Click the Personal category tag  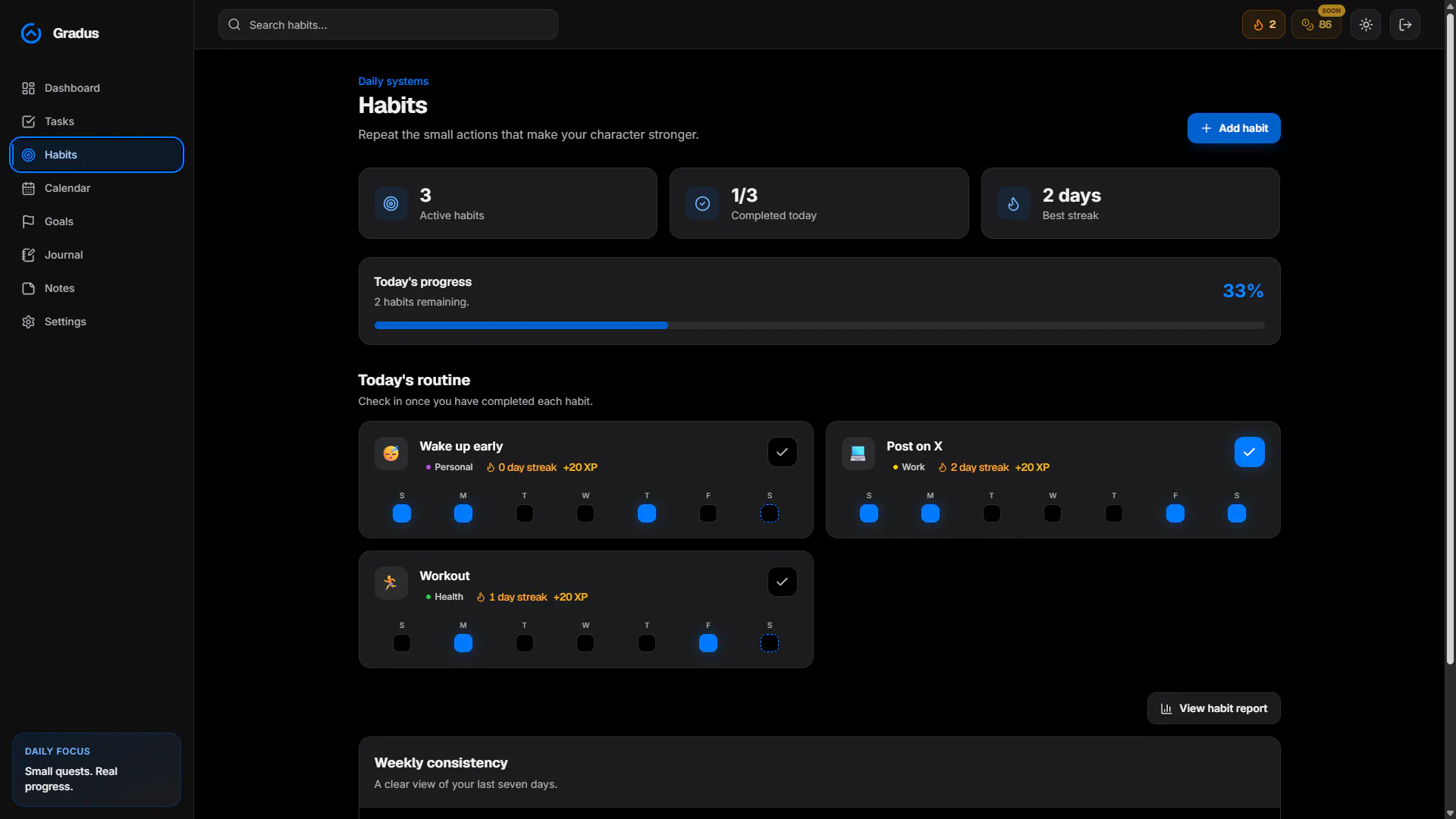[x=449, y=467]
